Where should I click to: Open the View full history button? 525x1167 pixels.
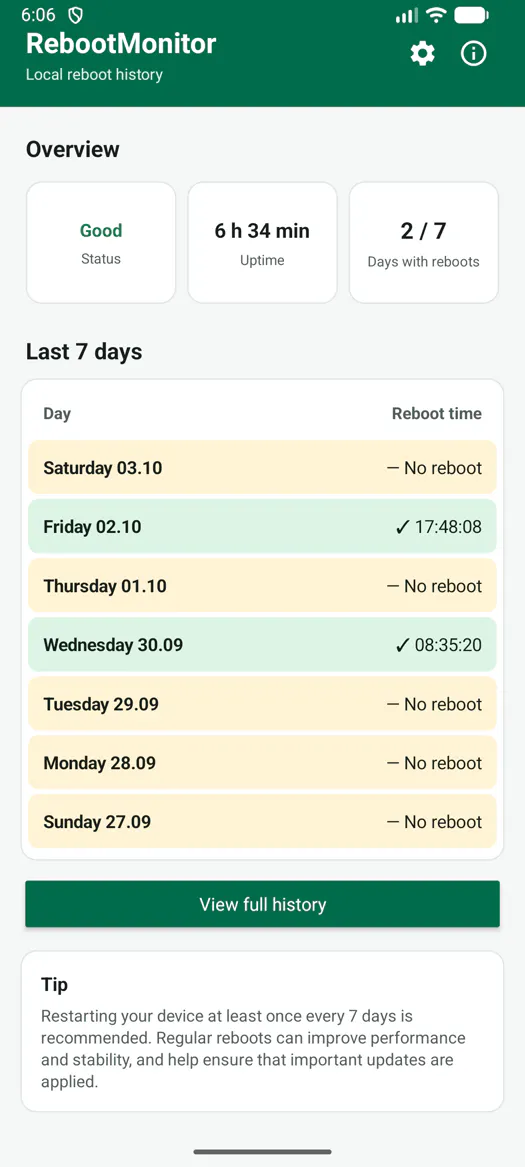click(262, 904)
